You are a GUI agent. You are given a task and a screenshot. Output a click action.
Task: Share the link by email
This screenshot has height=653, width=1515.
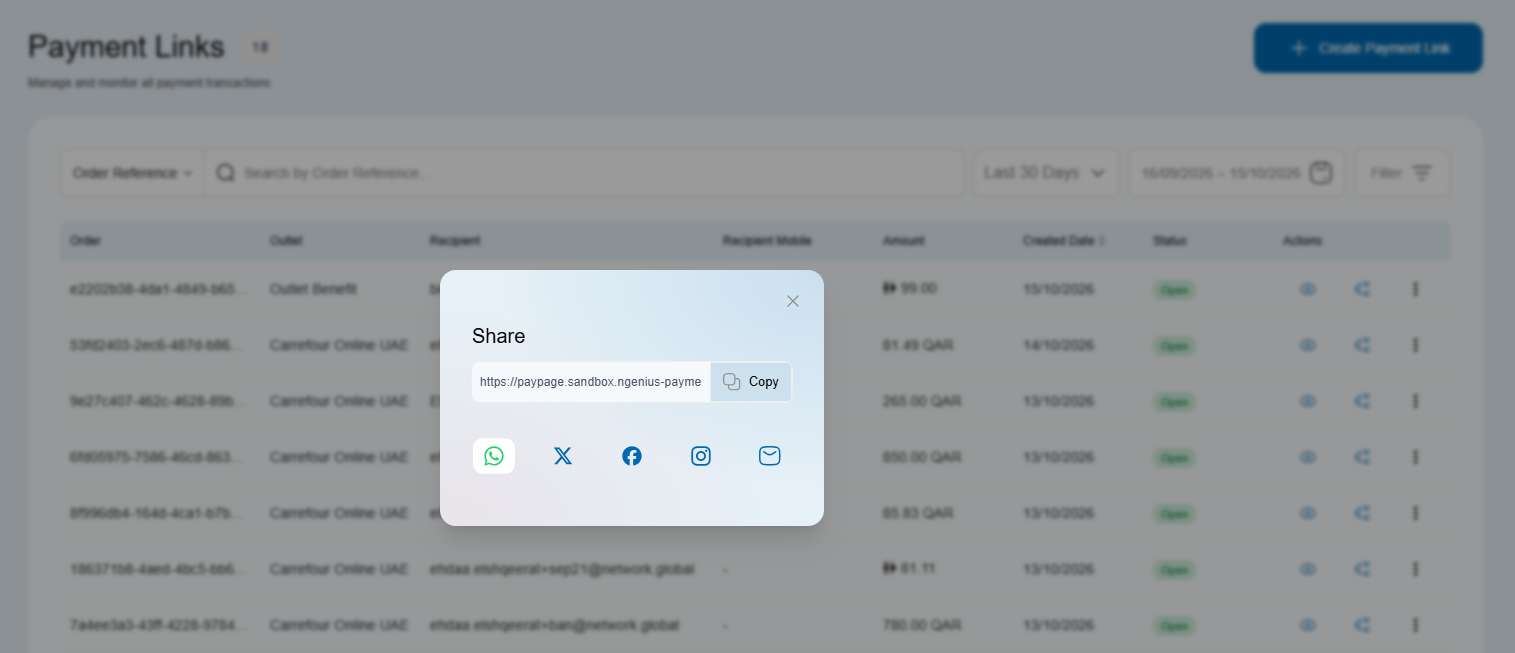point(769,456)
